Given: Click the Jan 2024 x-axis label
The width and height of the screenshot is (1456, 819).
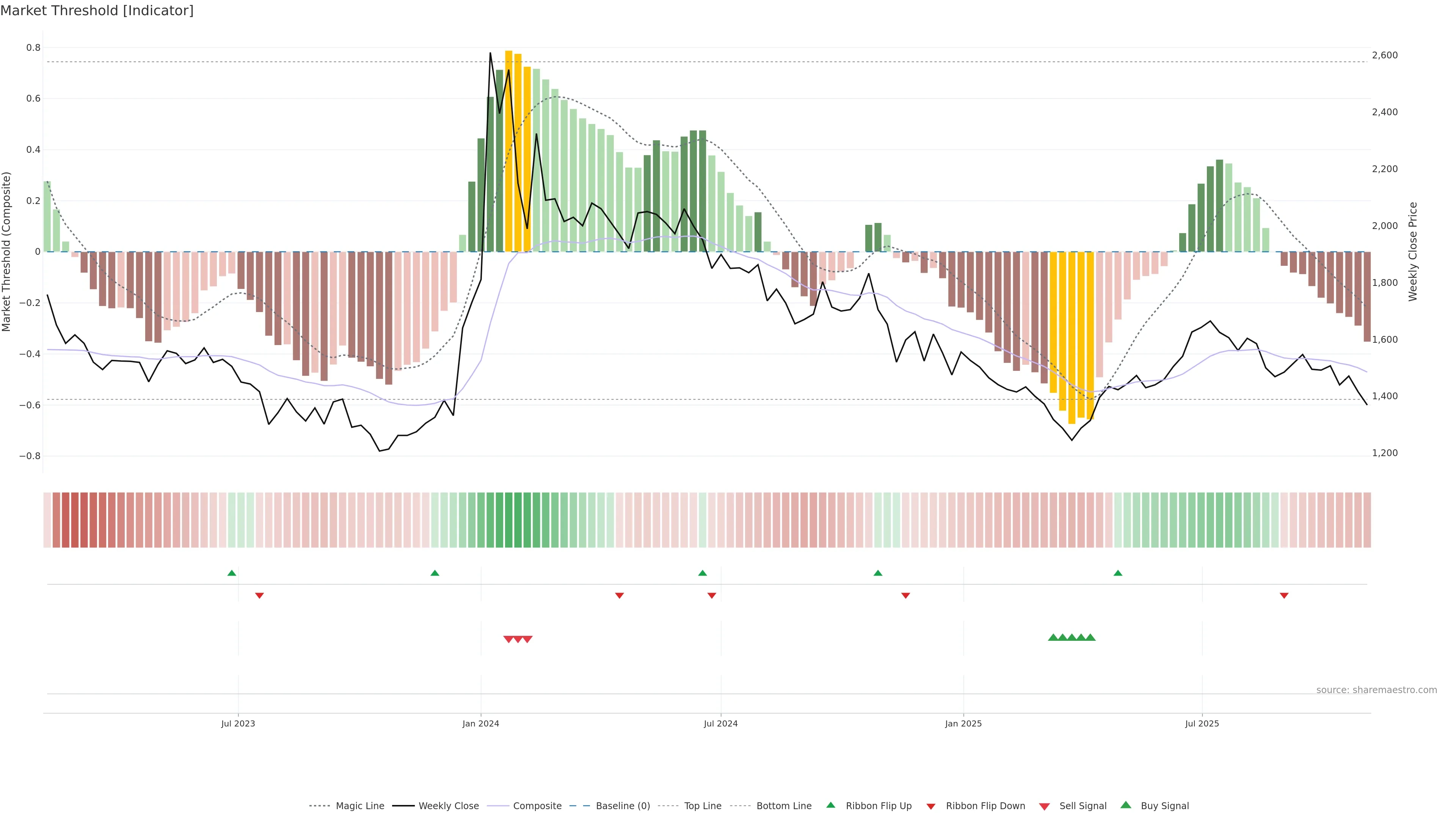Looking at the screenshot, I should (x=480, y=723).
